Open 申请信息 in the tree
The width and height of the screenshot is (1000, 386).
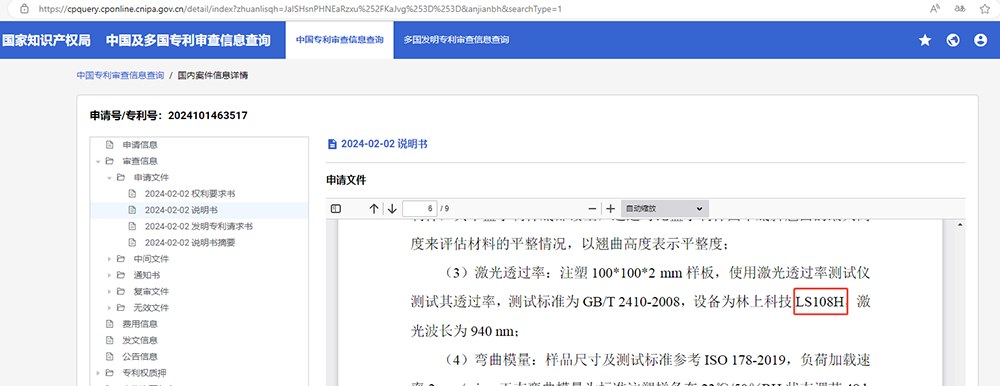(x=140, y=145)
